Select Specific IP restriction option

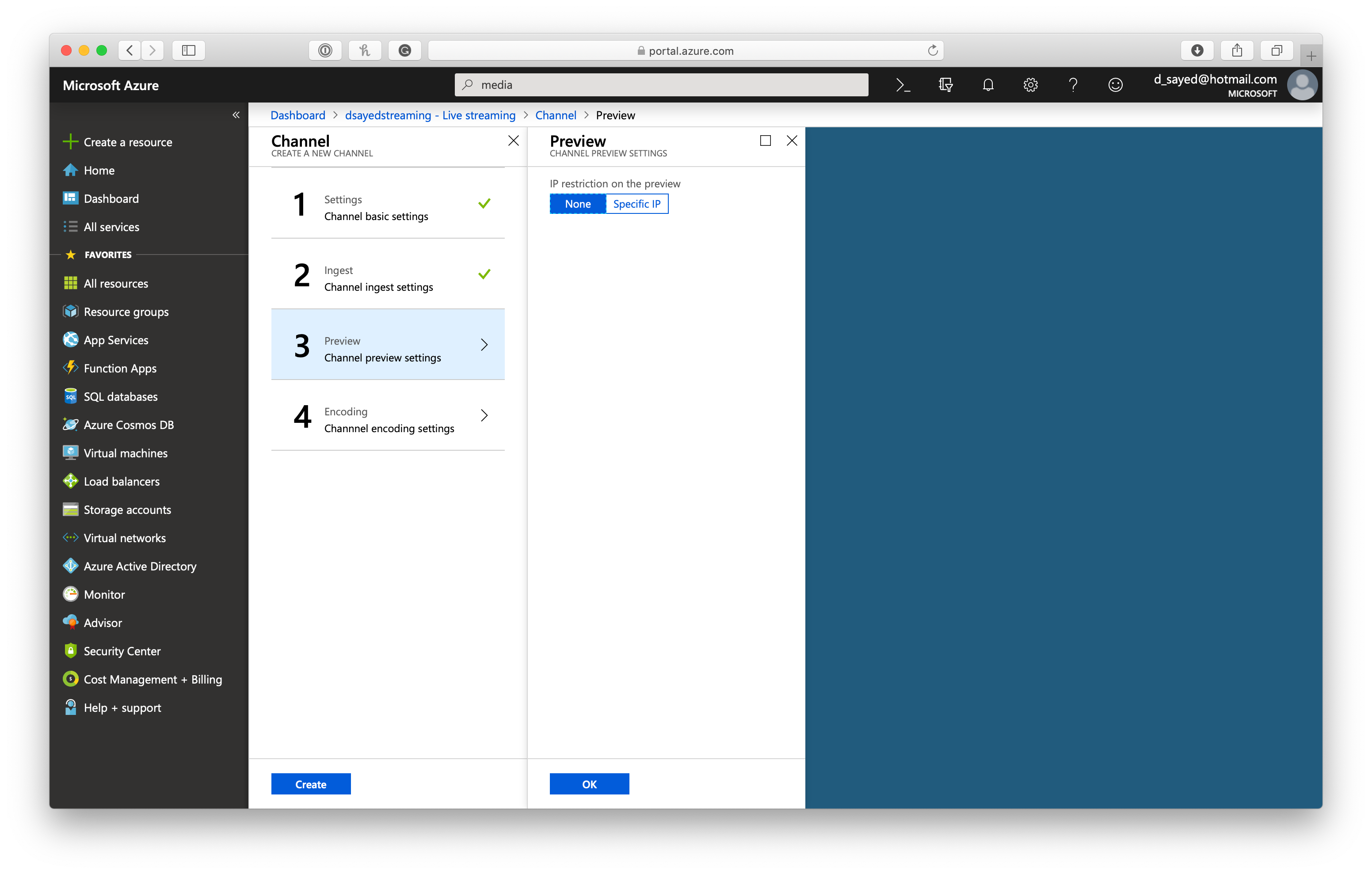(x=637, y=204)
